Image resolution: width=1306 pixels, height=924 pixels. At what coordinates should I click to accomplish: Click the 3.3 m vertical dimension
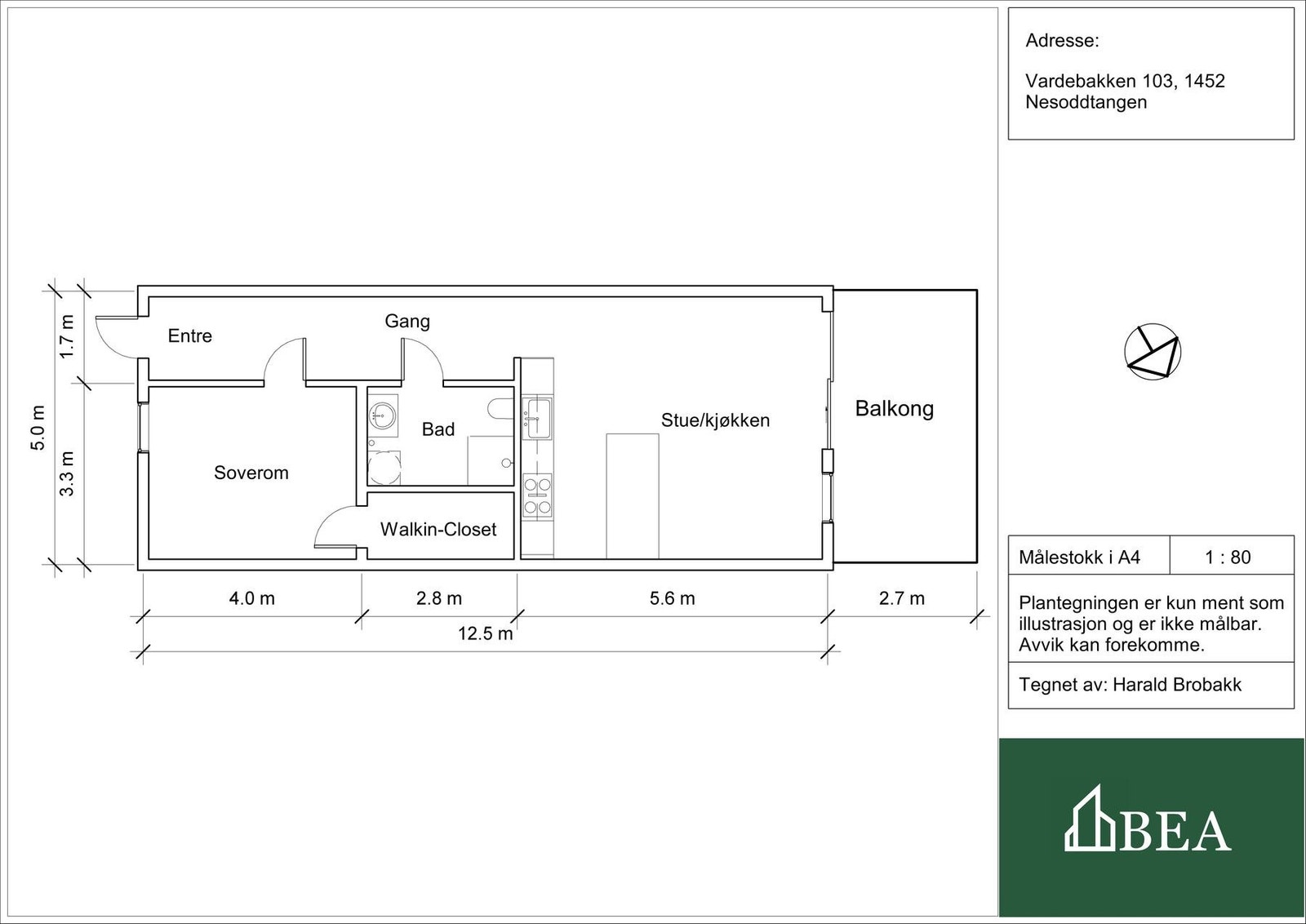click(x=67, y=473)
